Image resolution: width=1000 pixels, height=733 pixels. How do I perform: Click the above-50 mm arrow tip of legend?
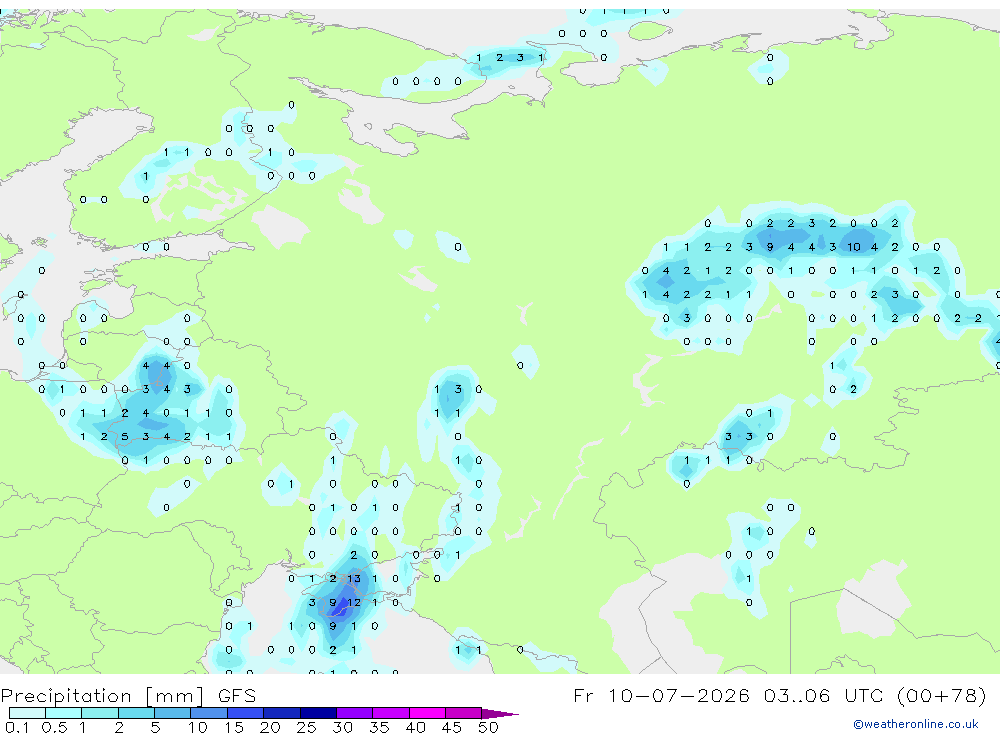coord(500,713)
